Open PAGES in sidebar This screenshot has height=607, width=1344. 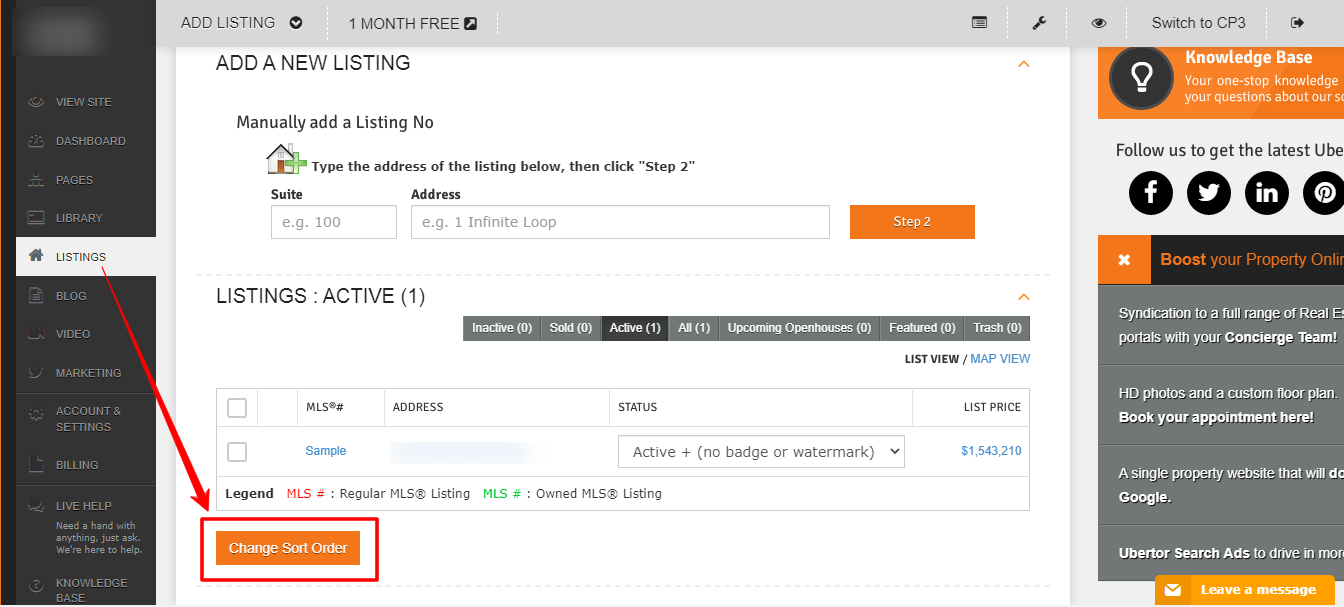click(x=74, y=180)
